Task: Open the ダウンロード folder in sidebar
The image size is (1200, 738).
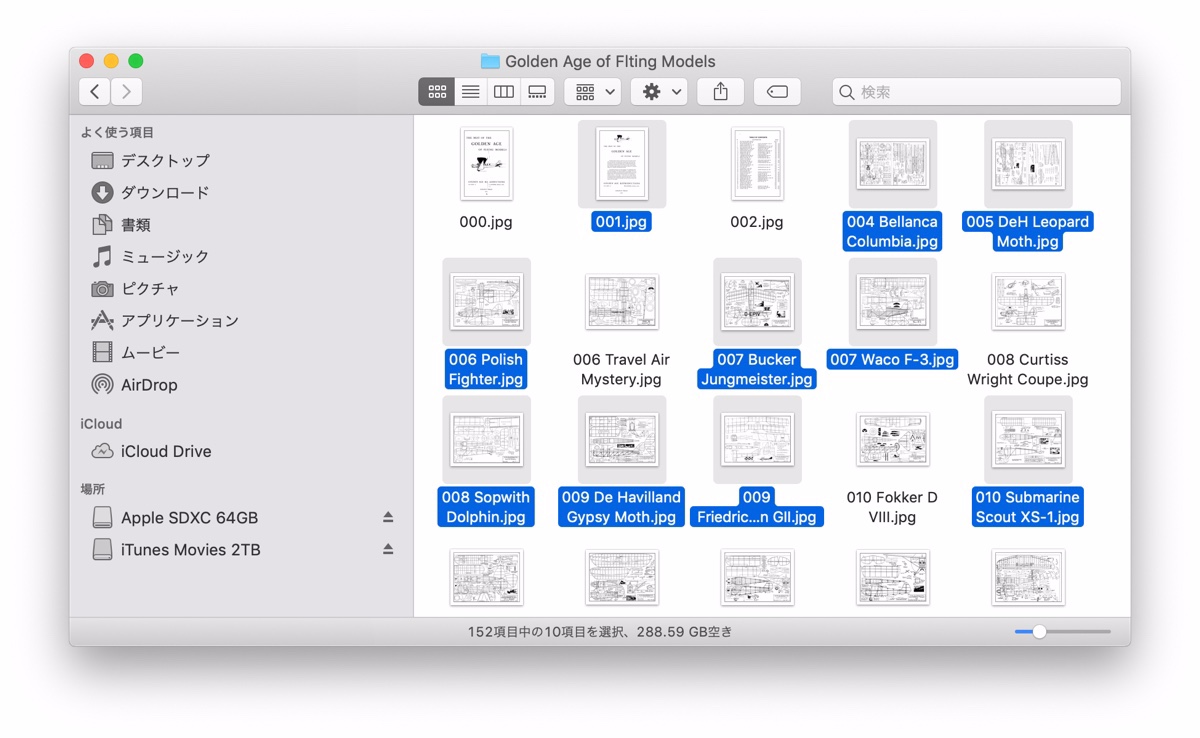Action: pos(165,193)
